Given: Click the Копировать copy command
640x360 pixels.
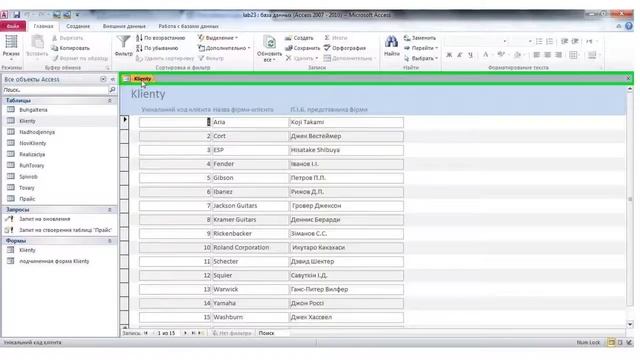Looking at the screenshot, I should pos(70,48).
